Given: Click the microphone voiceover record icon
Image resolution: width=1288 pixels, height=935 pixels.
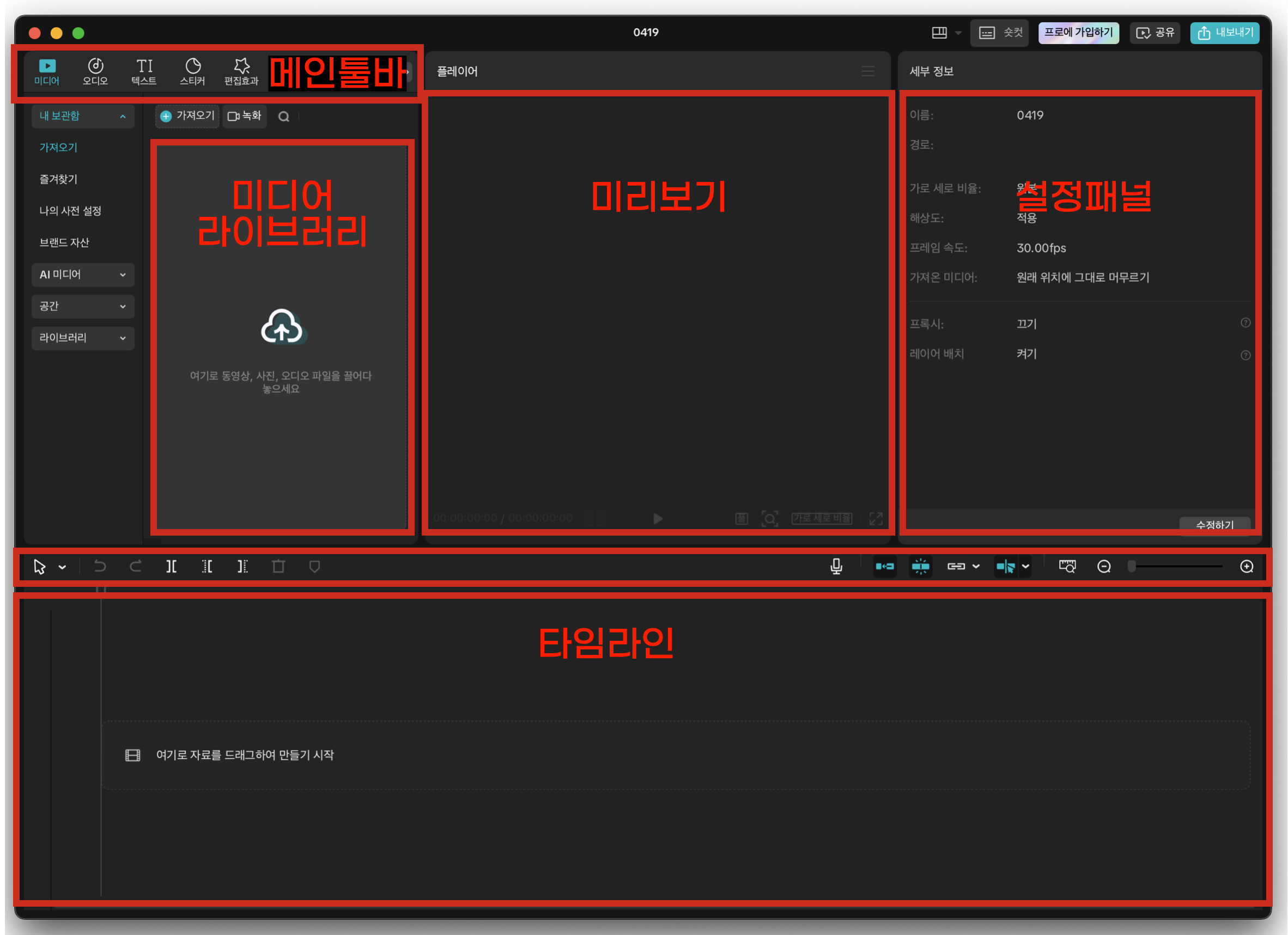Looking at the screenshot, I should click(x=836, y=566).
